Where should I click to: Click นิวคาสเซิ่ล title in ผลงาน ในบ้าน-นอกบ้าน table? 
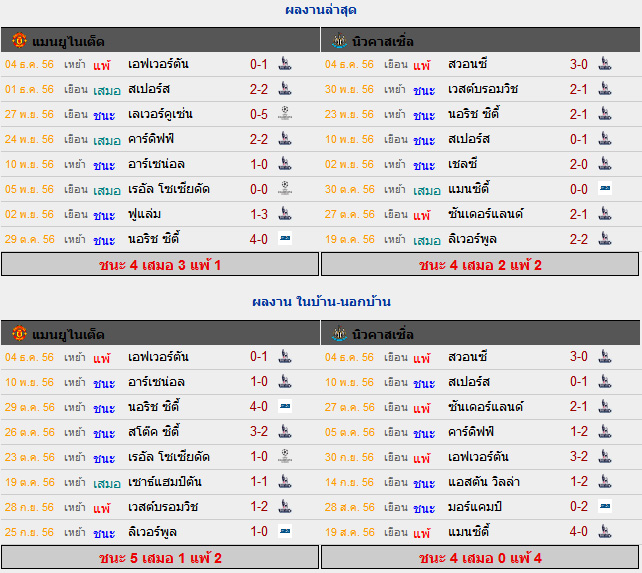(x=383, y=334)
